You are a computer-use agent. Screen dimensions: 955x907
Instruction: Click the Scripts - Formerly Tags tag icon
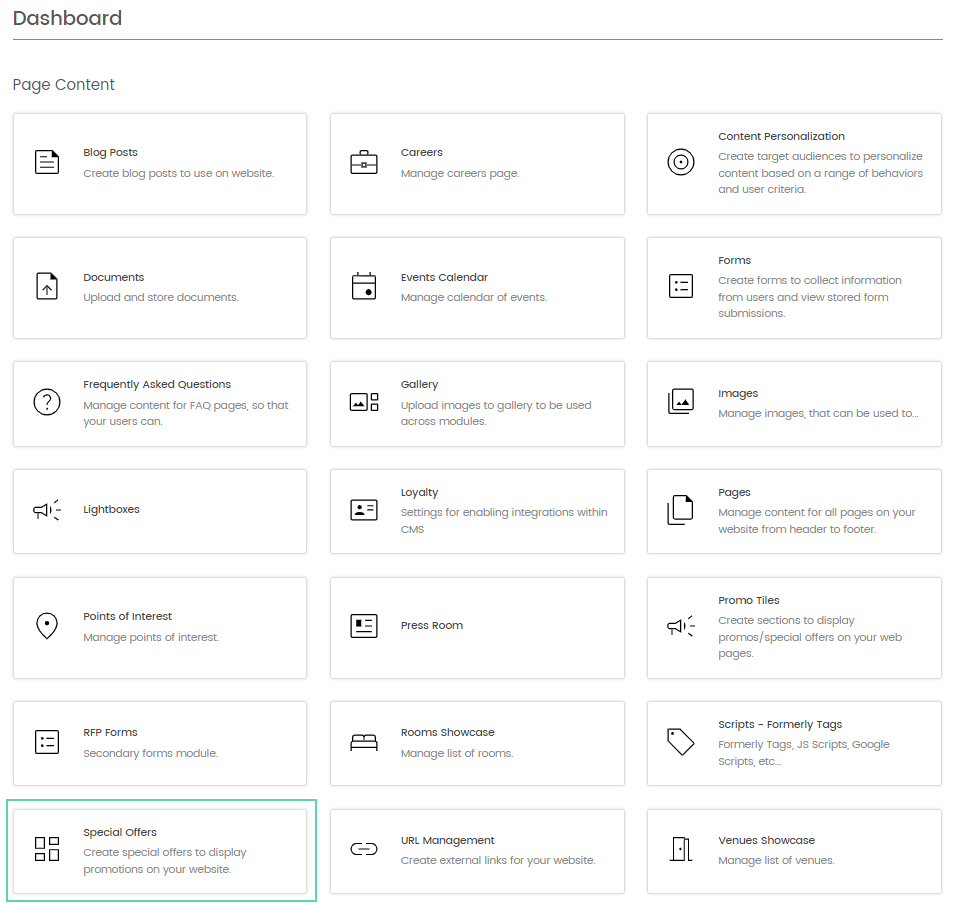(680, 741)
